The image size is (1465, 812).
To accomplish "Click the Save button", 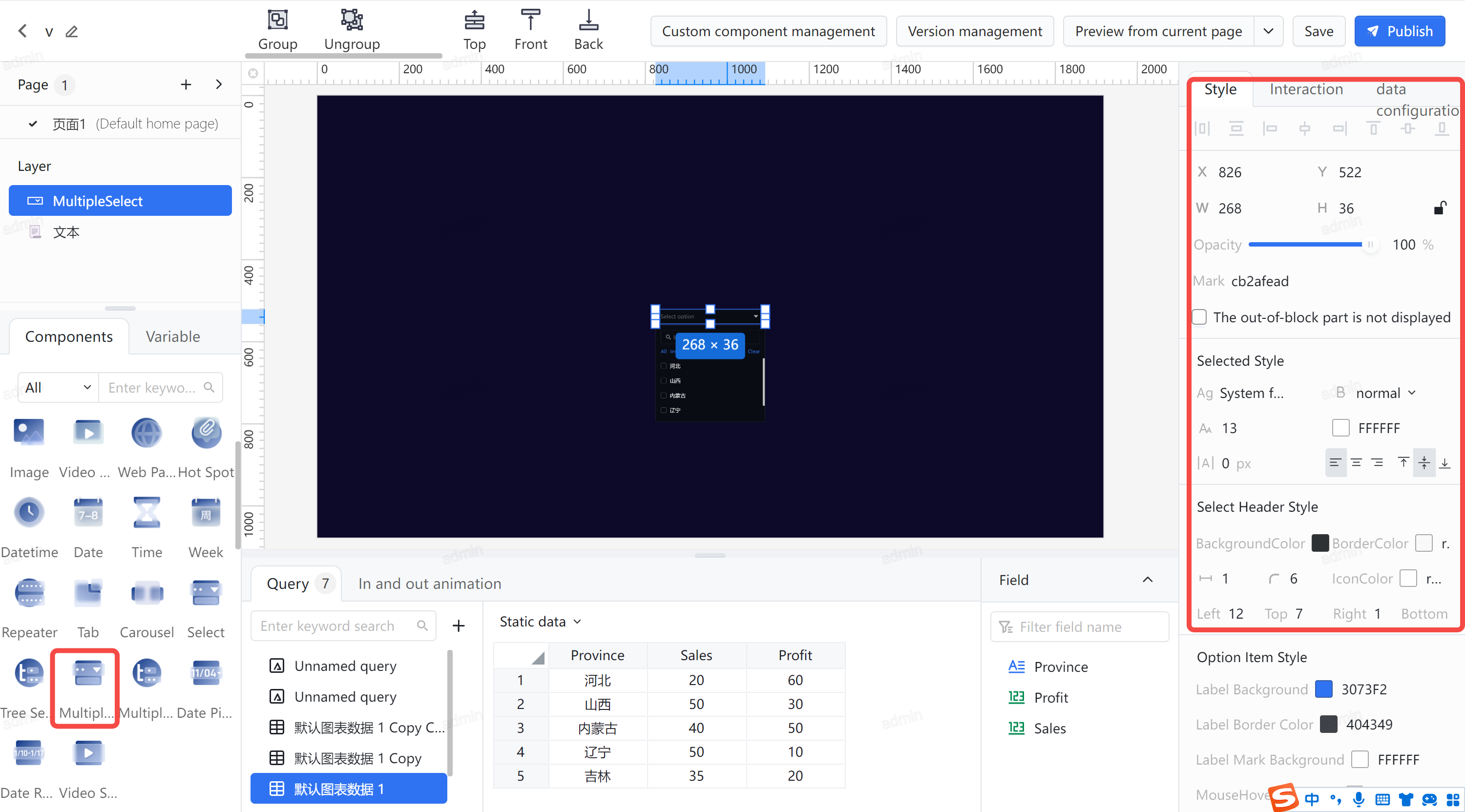I will (1318, 31).
